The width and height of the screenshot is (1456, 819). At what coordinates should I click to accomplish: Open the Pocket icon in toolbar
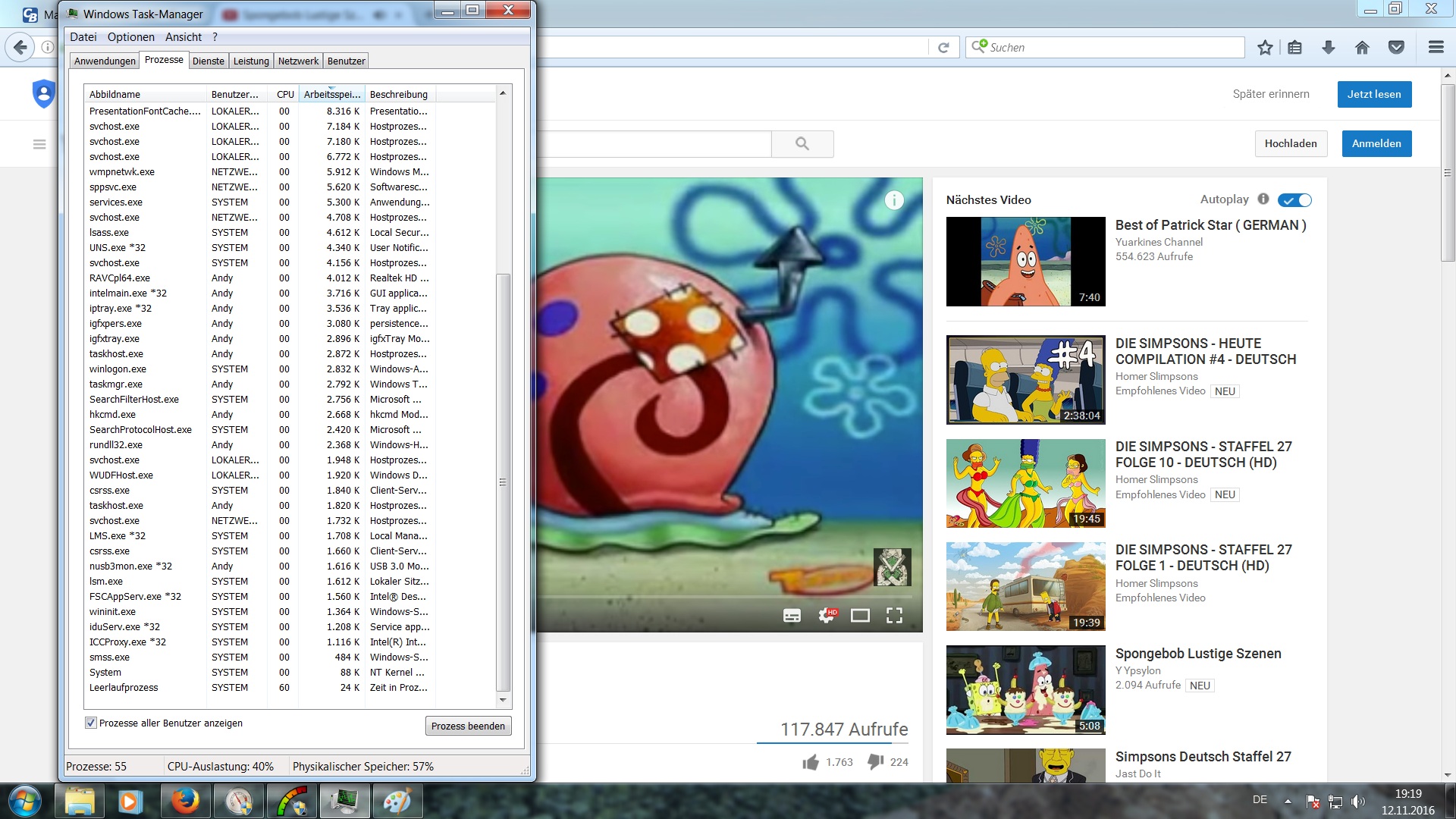pos(1396,48)
